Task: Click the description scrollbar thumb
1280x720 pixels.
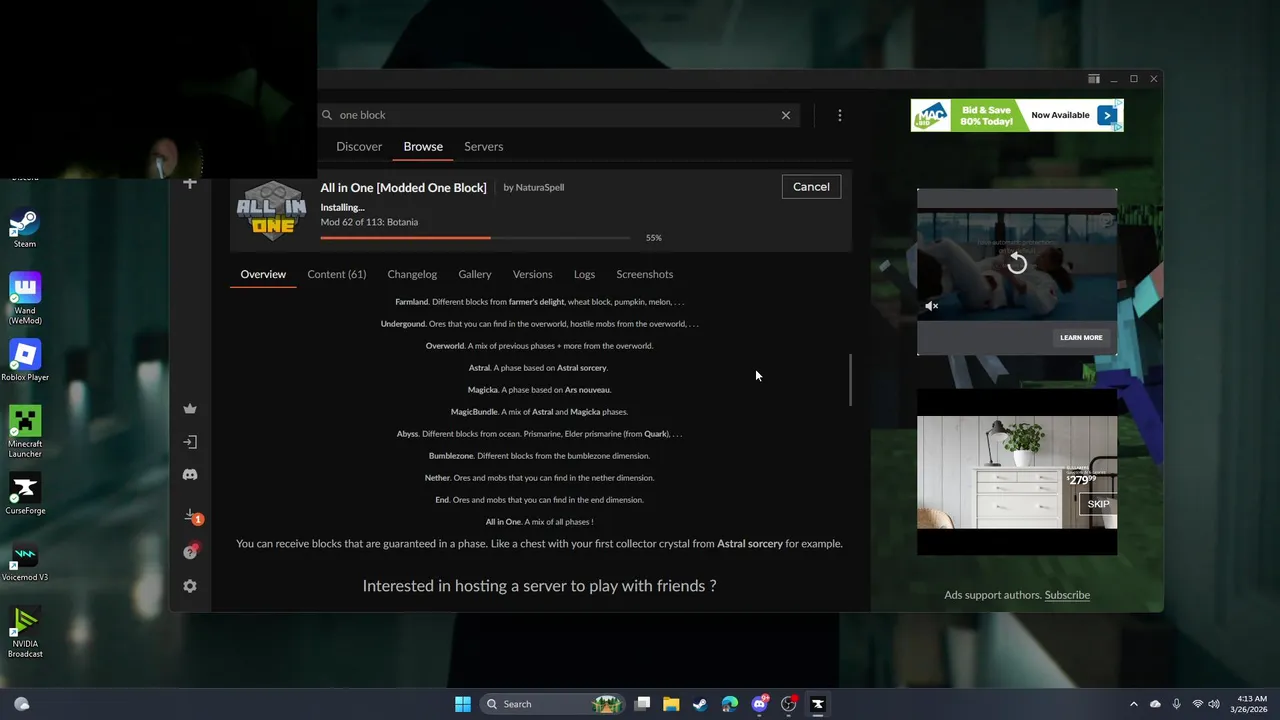Action: coord(851,380)
